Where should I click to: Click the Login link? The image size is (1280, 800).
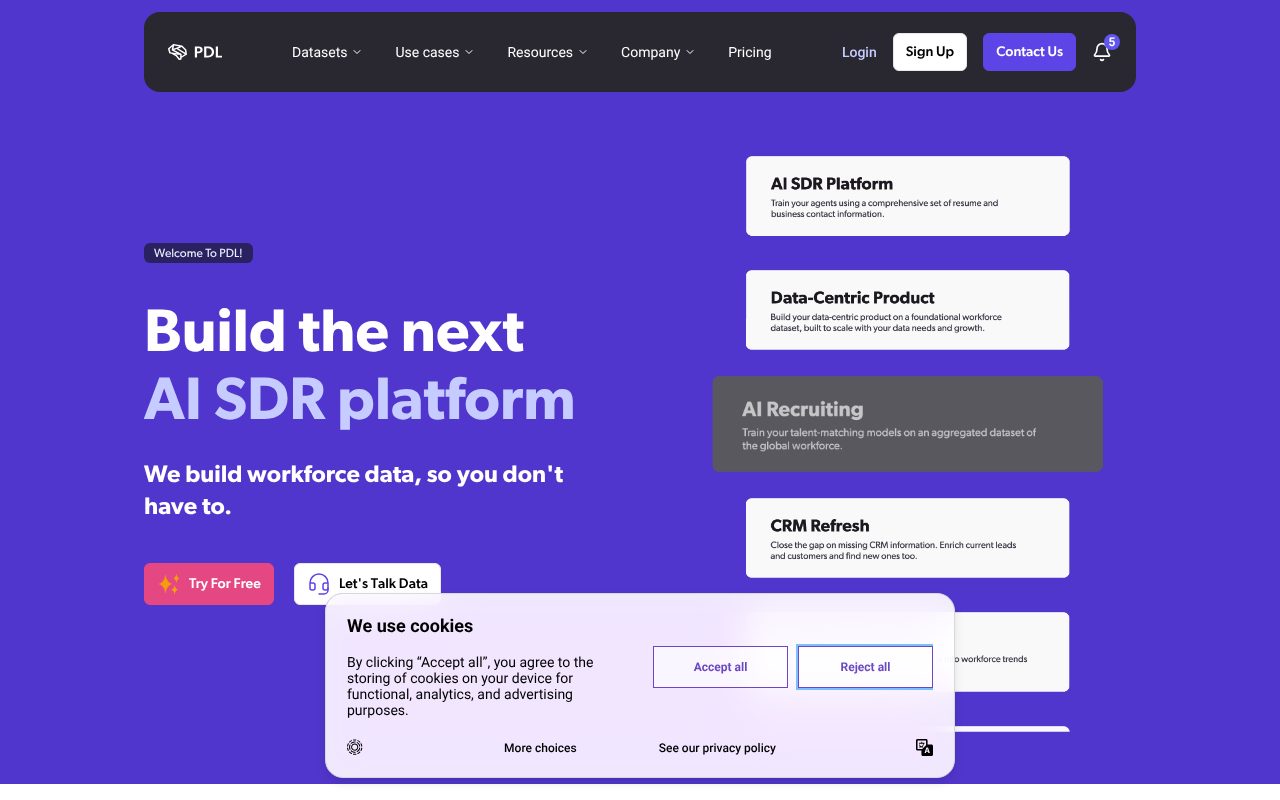click(x=859, y=52)
